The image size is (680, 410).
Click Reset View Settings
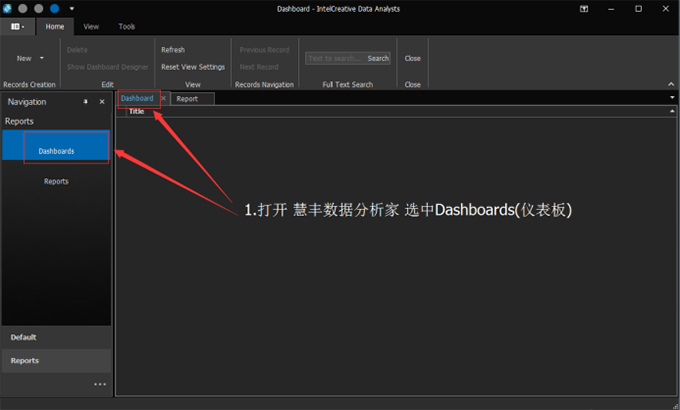pos(193,67)
